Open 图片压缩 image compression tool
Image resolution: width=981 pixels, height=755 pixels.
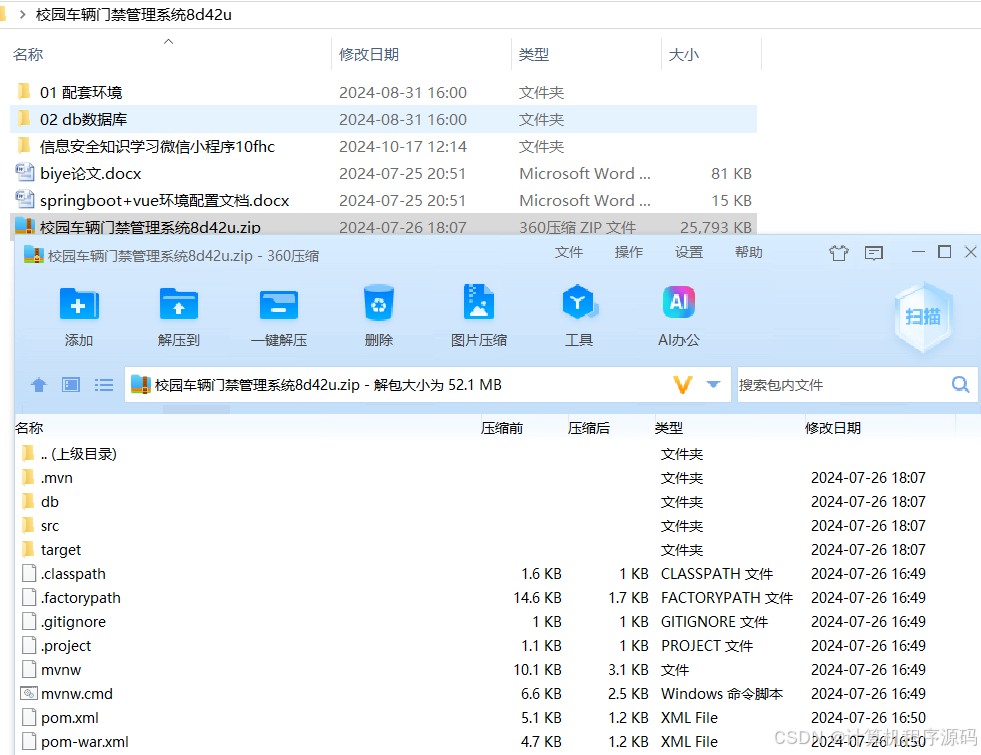click(x=479, y=313)
